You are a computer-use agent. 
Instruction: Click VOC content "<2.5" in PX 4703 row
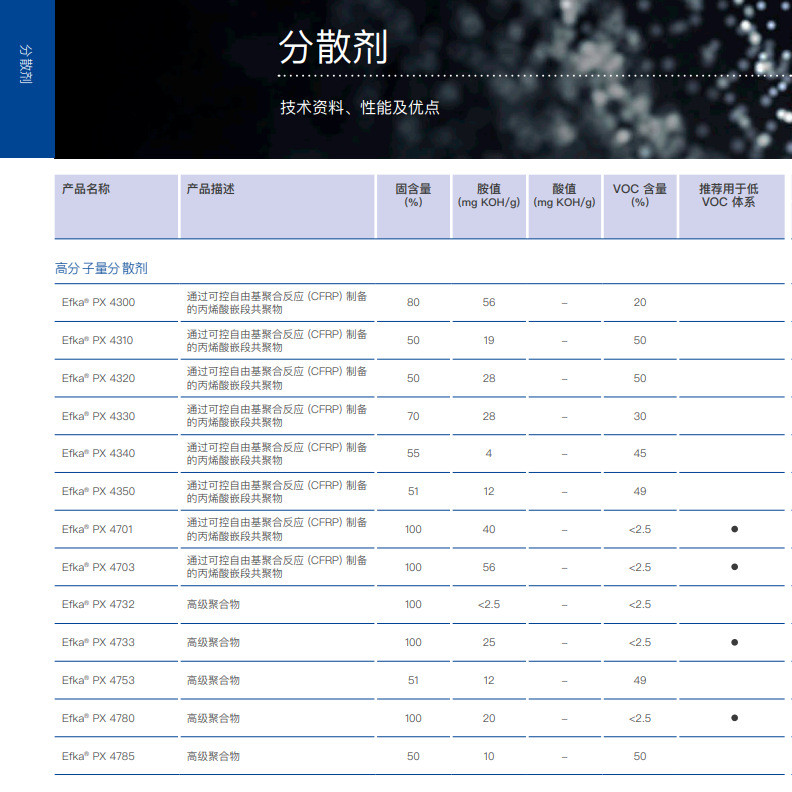coord(639,567)
